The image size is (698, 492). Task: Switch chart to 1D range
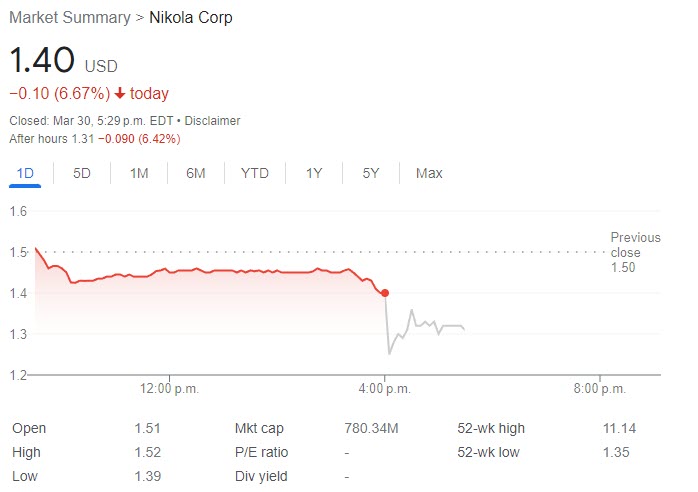pyautogui.click(x=25, y=173)
